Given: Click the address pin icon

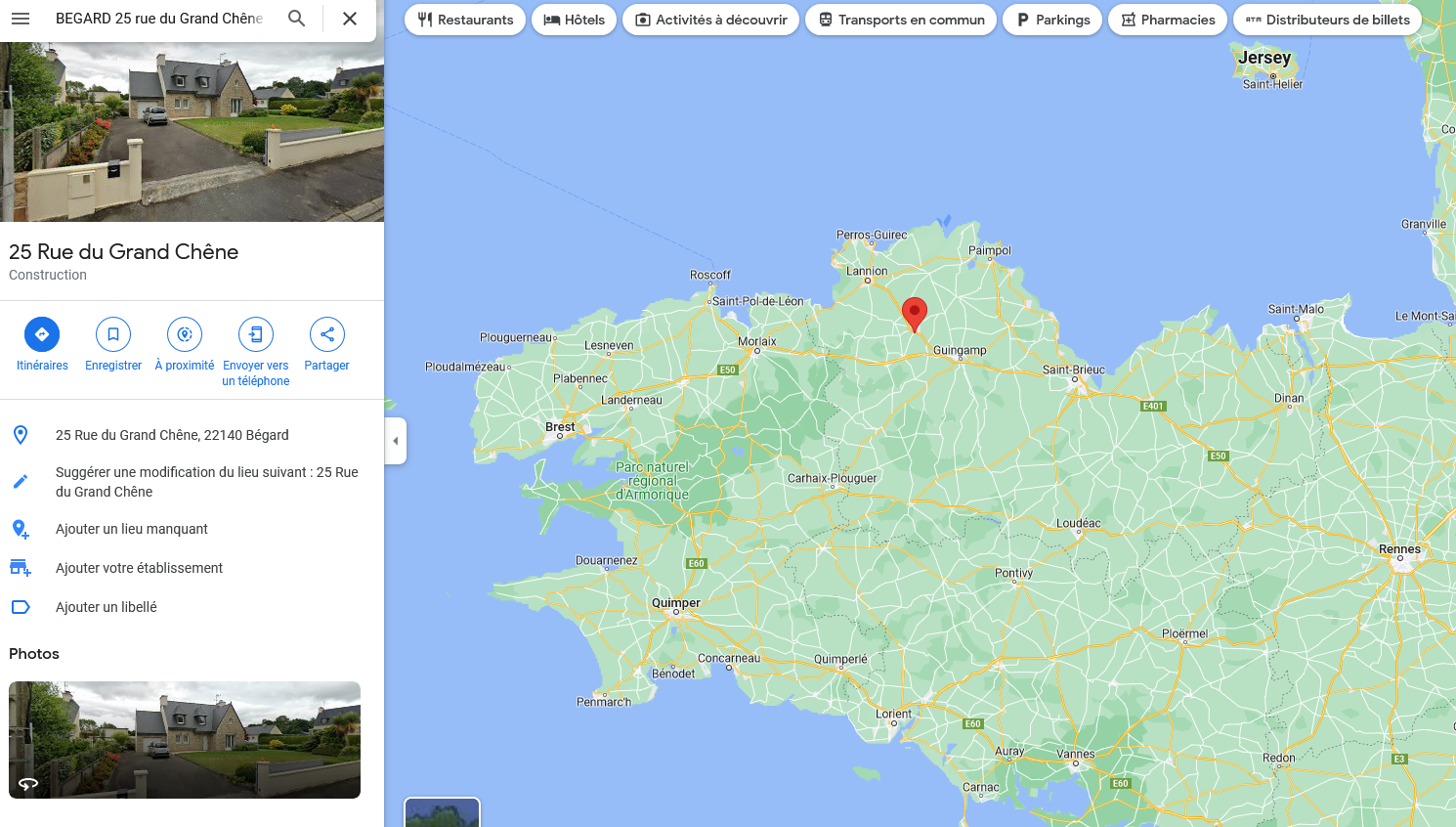Looking at the screenshot, I should (x=21, y=435).
